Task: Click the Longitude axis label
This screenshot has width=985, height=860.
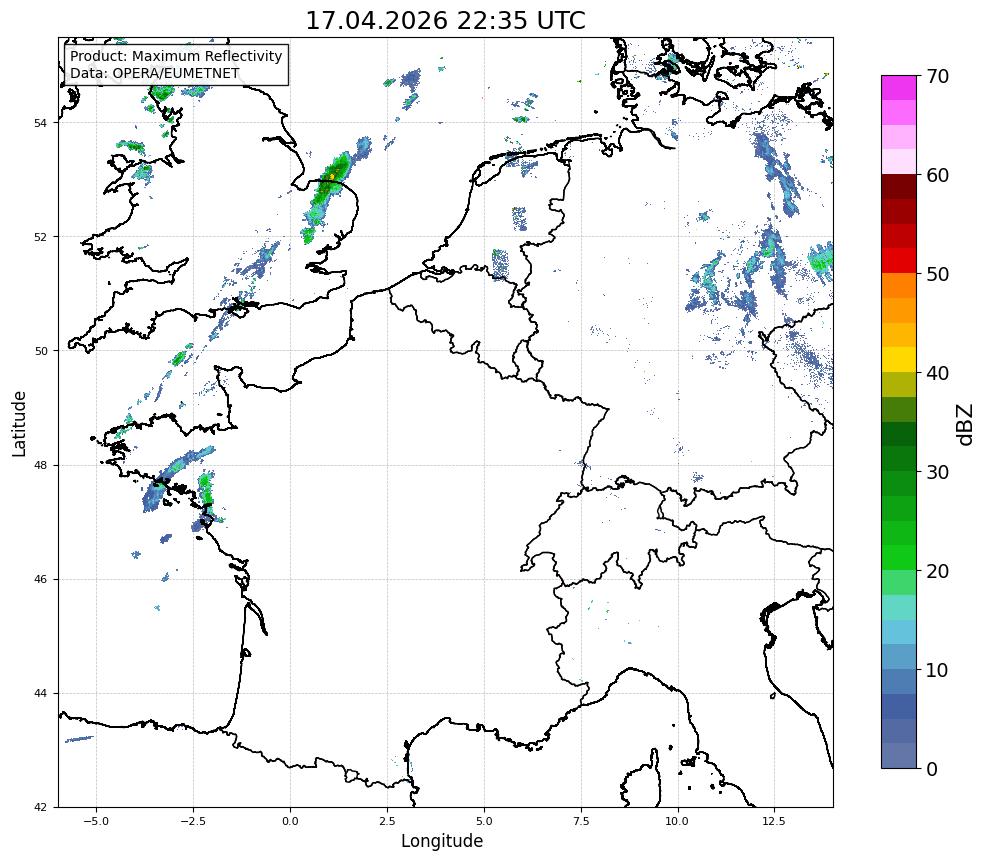Action: 442,841
